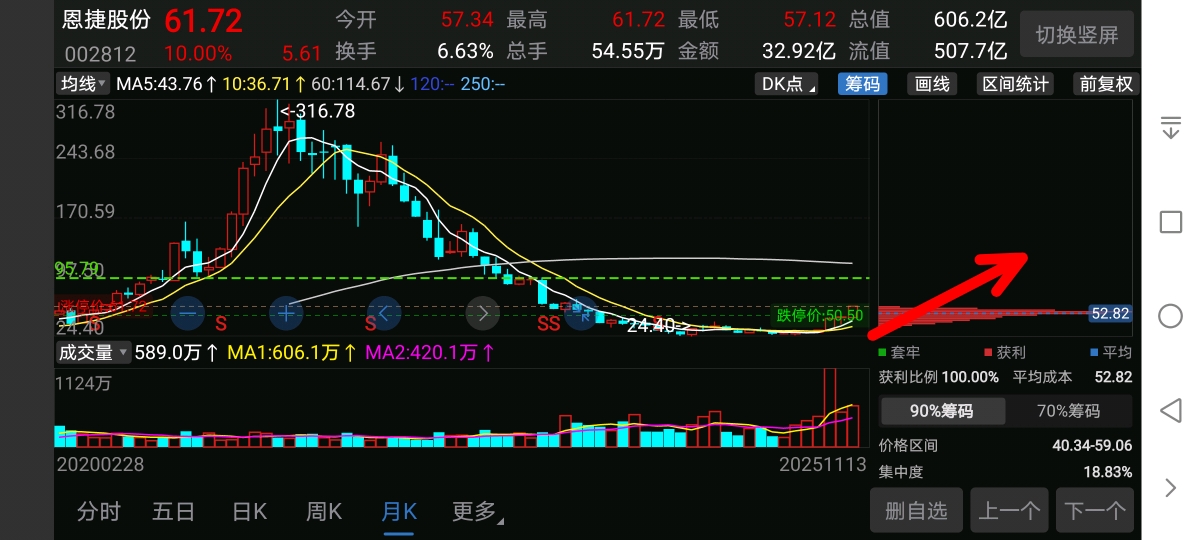This screenshot has width=1200, height=540.
Task: Click MA5:43.76 indicator text
Action: pos(166,85)
